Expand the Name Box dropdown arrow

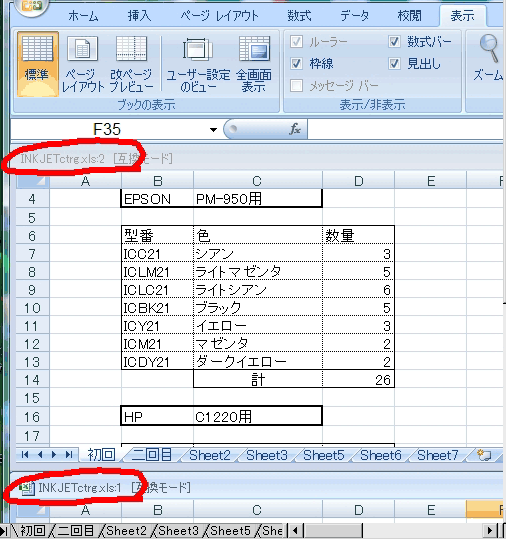213,130
